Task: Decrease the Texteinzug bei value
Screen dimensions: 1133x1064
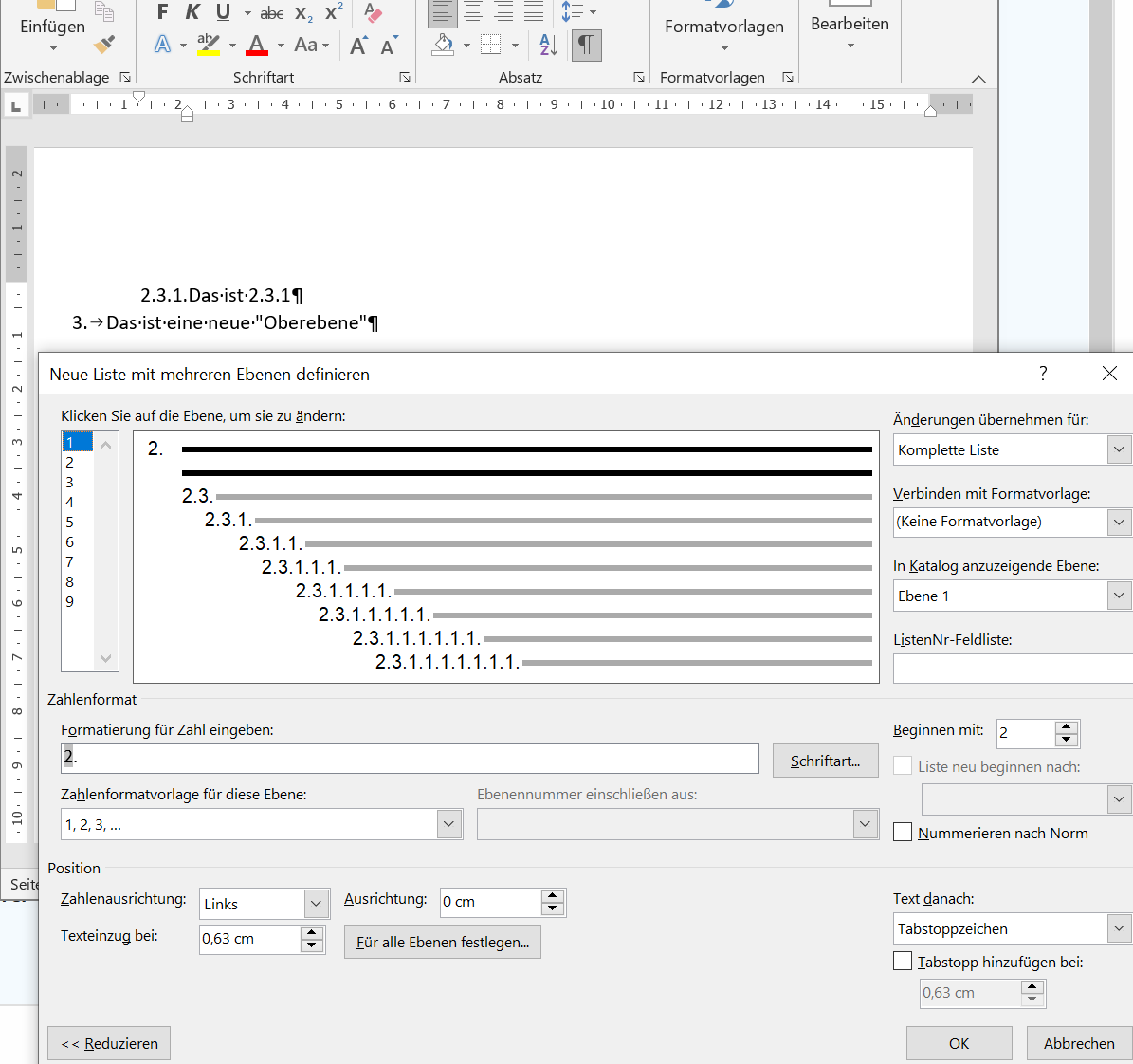Action: click(312, 945)
